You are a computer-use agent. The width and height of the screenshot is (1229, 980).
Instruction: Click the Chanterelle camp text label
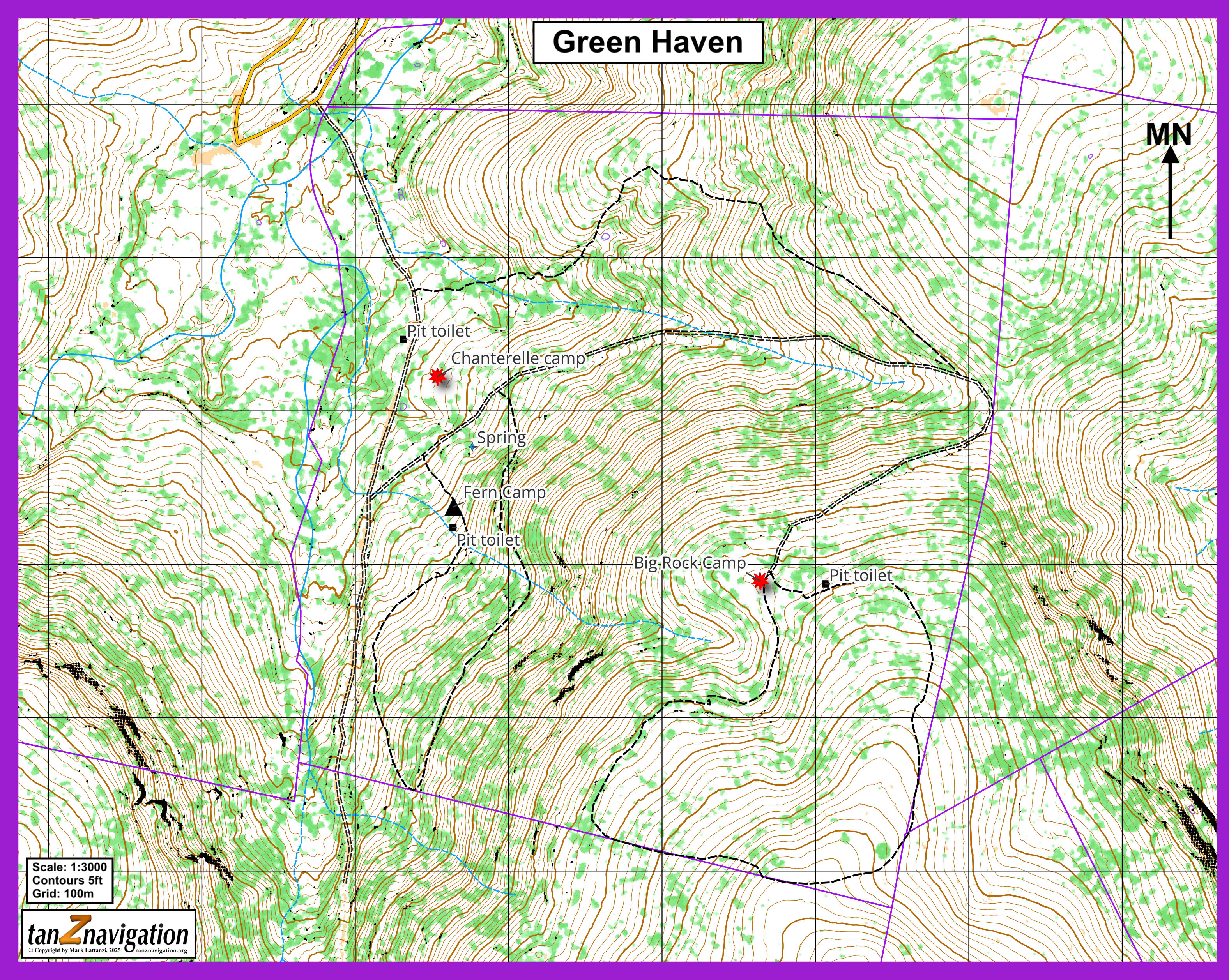(518, 358)
